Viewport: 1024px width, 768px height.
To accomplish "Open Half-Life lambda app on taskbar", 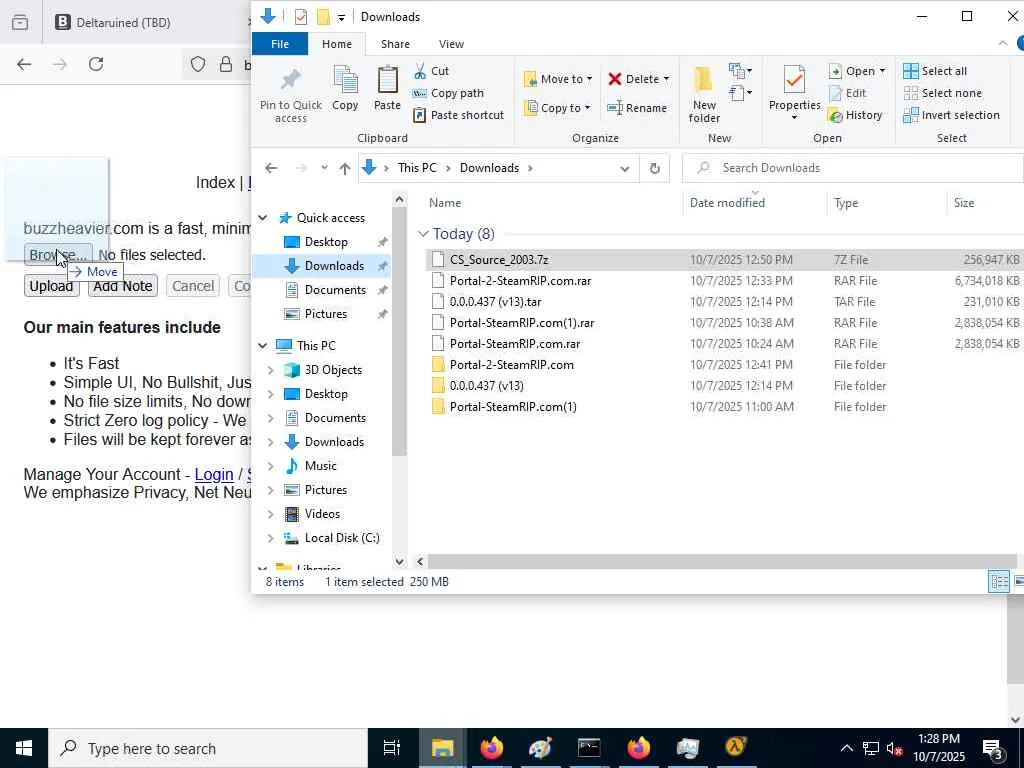I will click(x=735, y=746).
